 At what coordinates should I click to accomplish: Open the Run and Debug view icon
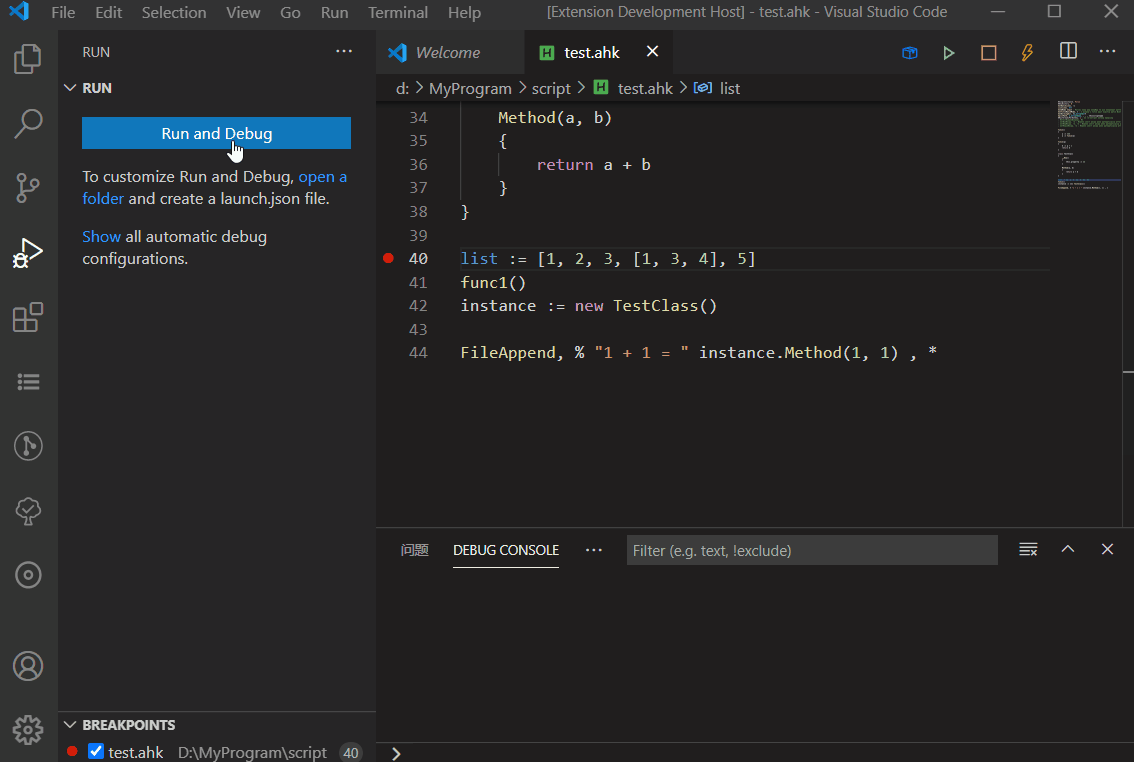tap(28, 253)
